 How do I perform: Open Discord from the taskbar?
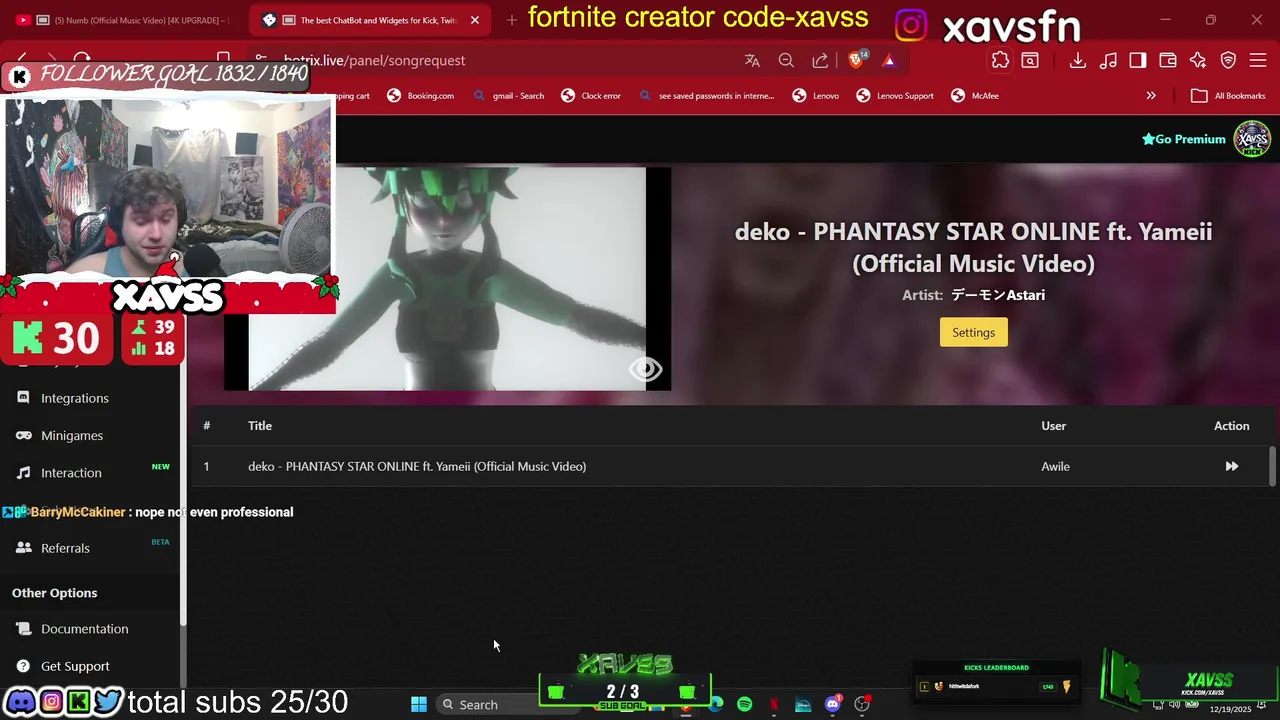pyautogui.click(x=832, y=704)
